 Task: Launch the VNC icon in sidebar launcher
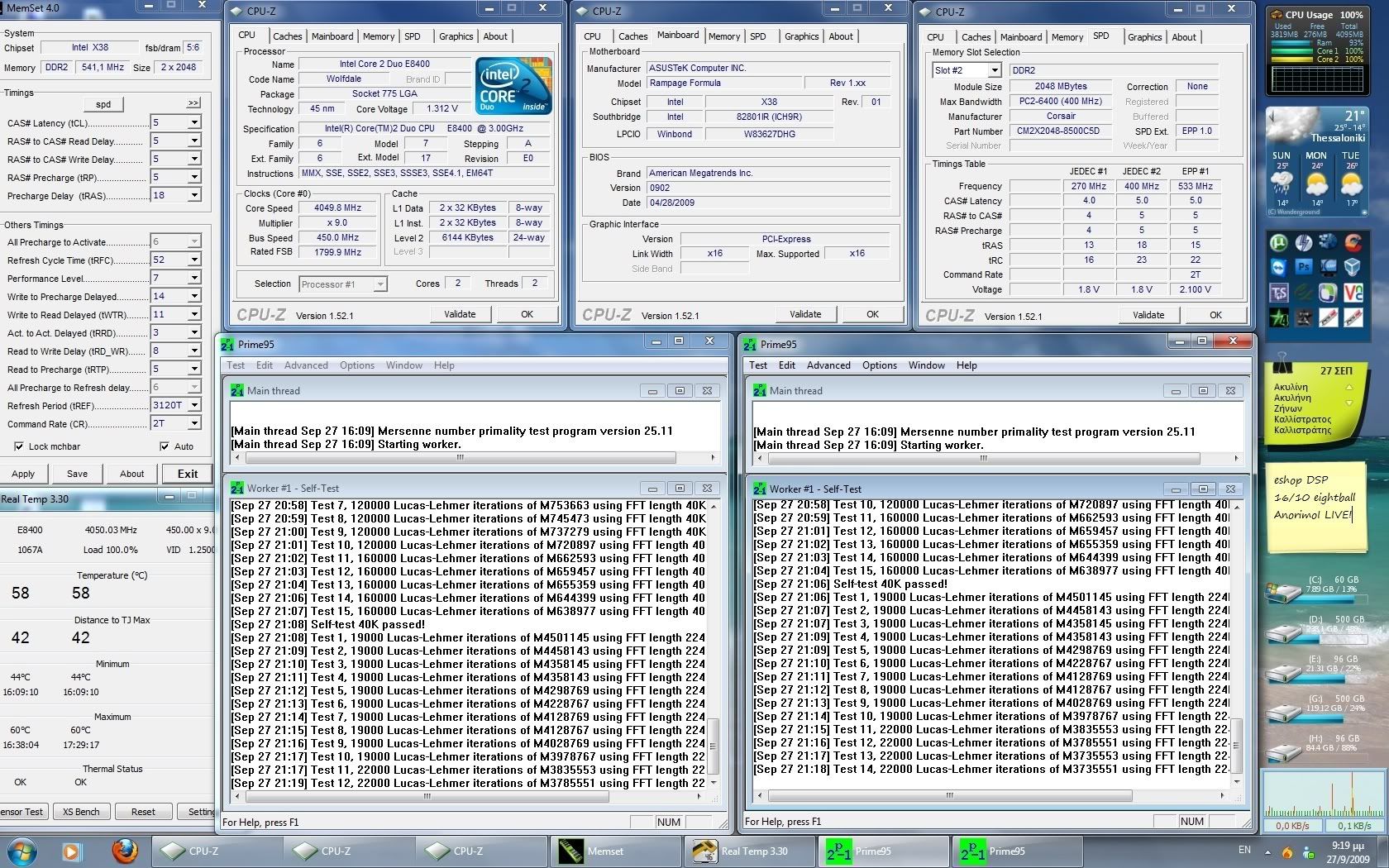pyautogui.click(x=1353, y=293)
